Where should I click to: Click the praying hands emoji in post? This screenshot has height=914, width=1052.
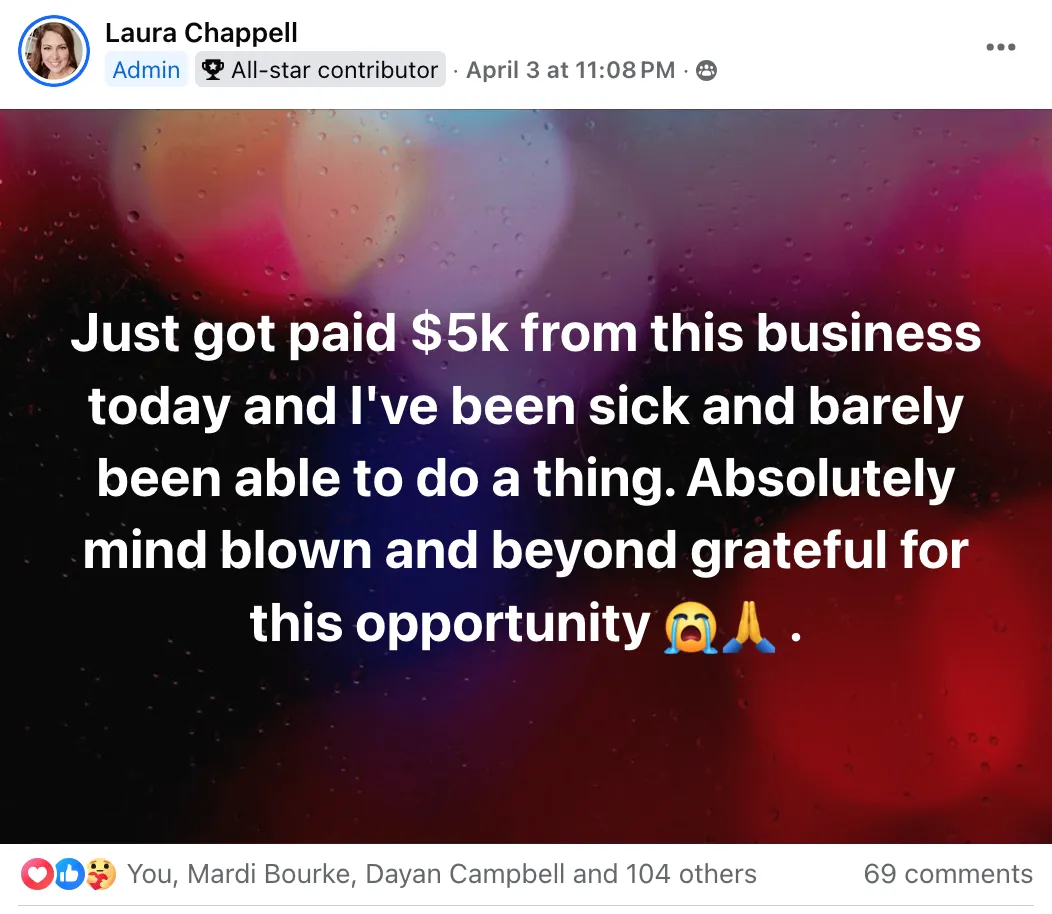749,627
